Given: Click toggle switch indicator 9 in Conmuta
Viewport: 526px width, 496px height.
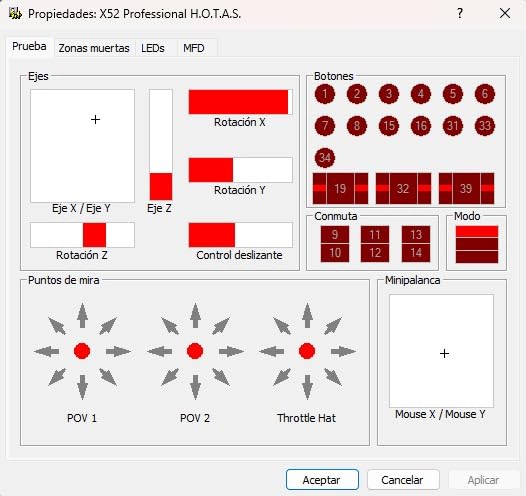Looking at the screenshot, I should coord(335,234).
